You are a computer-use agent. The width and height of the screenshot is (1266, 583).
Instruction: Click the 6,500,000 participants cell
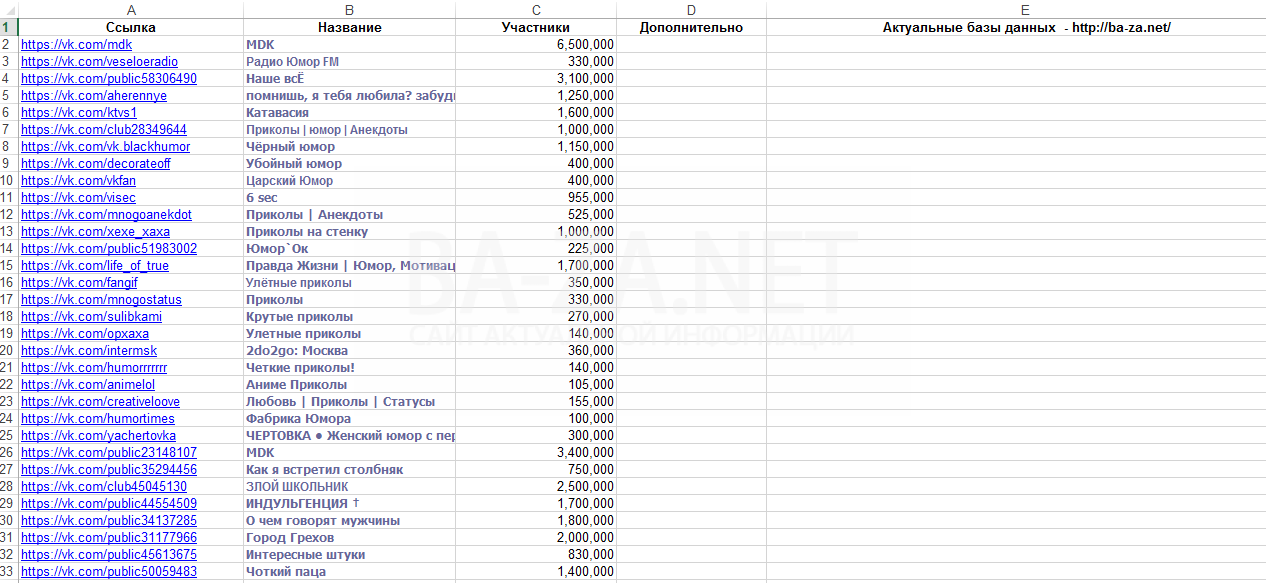536,44
